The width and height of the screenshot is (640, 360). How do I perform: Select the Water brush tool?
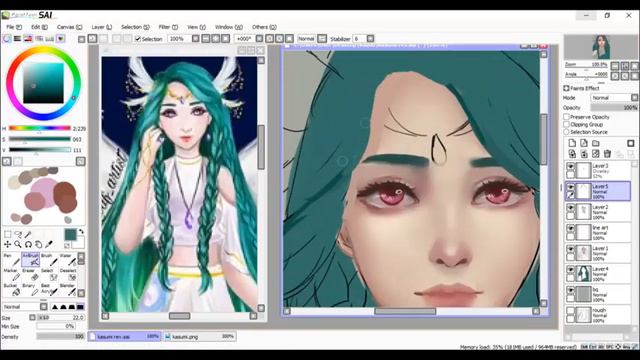pos(68,259)
